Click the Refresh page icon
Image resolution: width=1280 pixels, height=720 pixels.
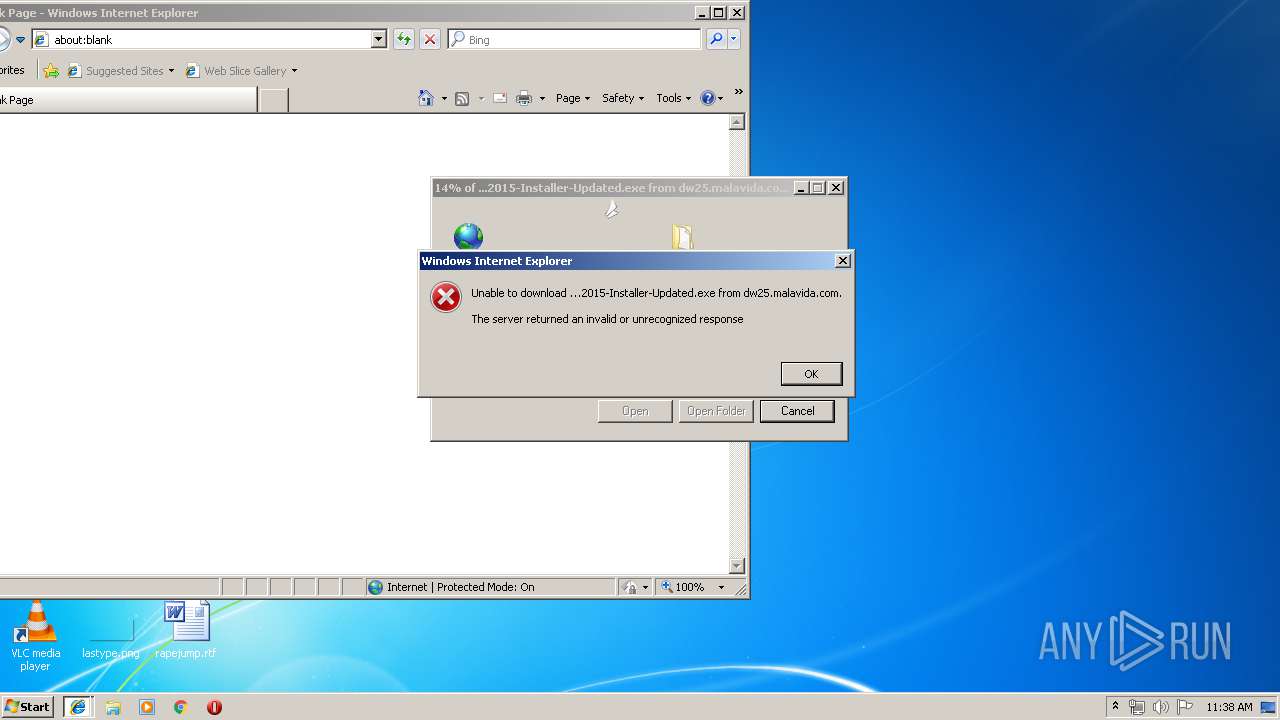click(404, 39)
